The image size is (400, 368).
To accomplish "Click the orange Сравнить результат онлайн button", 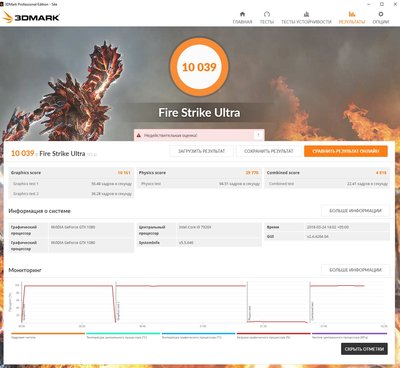I will coord(346,151).
